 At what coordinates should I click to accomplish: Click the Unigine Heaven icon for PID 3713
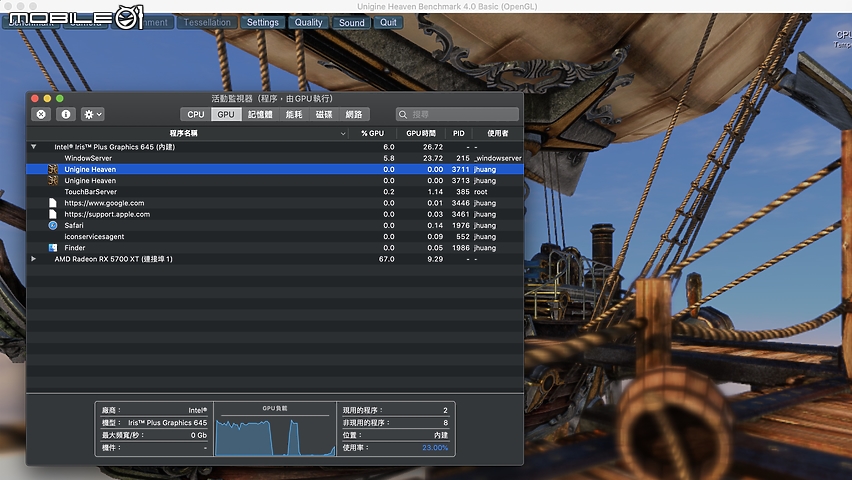[53, 180]
